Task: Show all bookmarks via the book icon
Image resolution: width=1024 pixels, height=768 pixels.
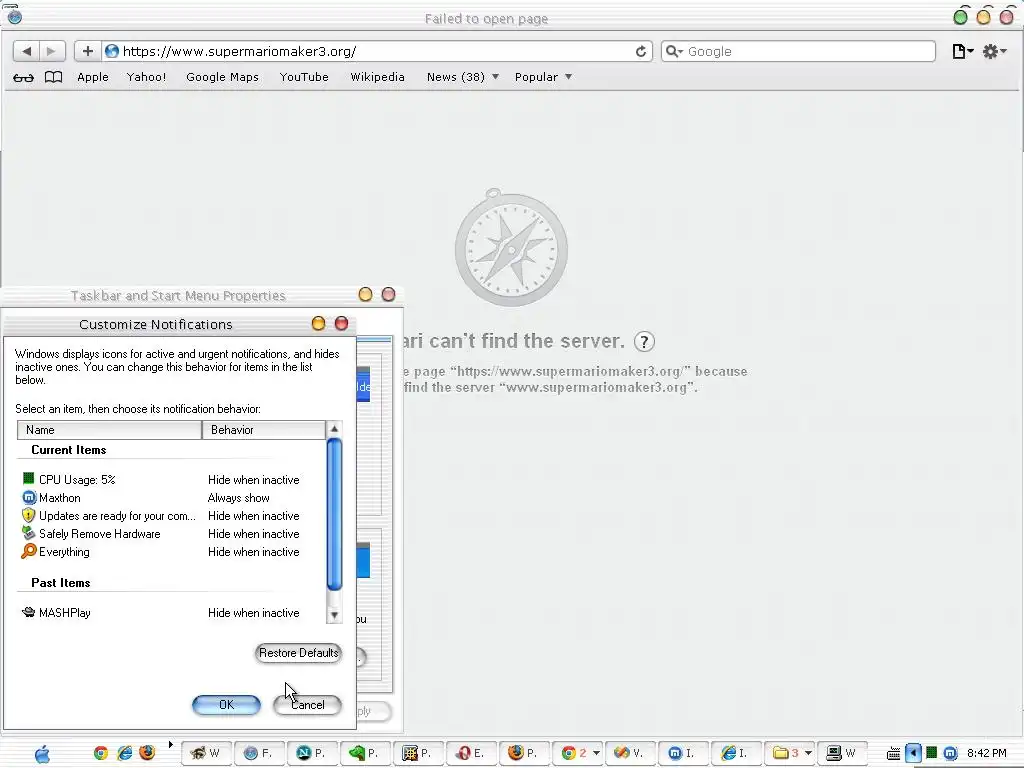Action: click(x=54, y=77)
